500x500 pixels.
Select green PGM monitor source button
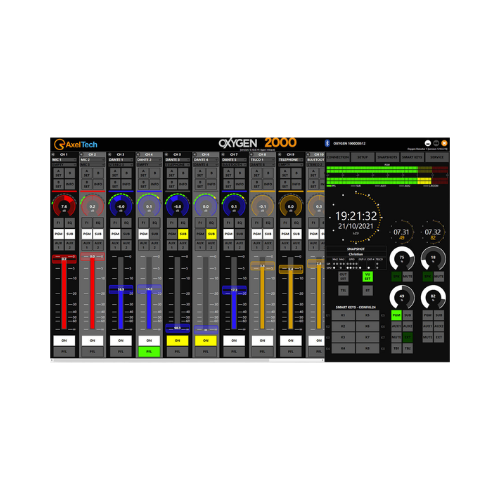click(x=396, y=315)
